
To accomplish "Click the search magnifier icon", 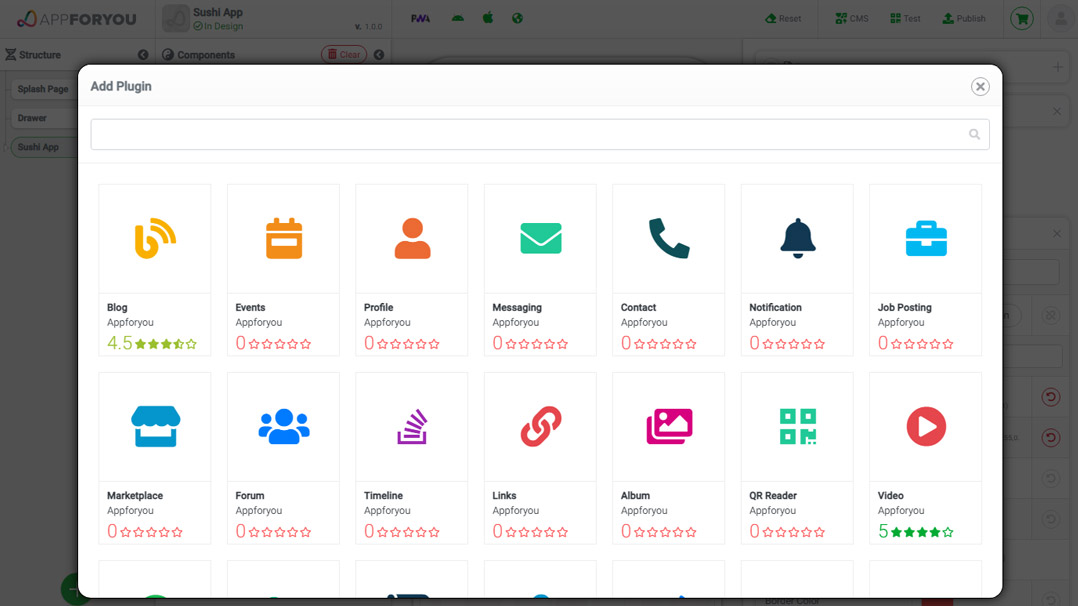I will [974, 134].
